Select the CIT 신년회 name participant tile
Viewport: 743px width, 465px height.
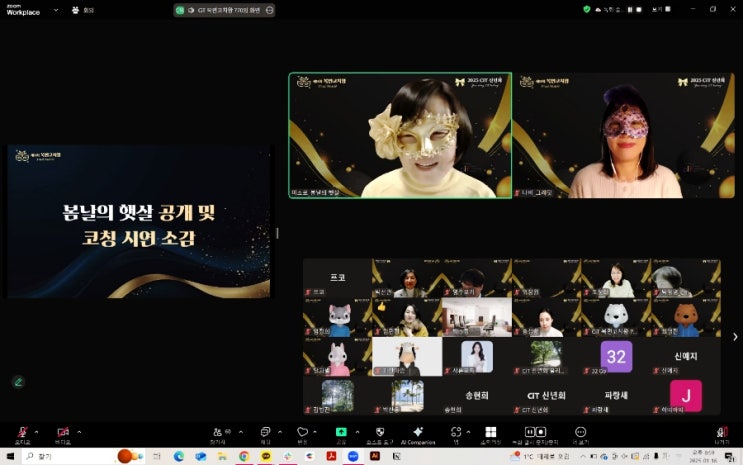coord(546,395)
